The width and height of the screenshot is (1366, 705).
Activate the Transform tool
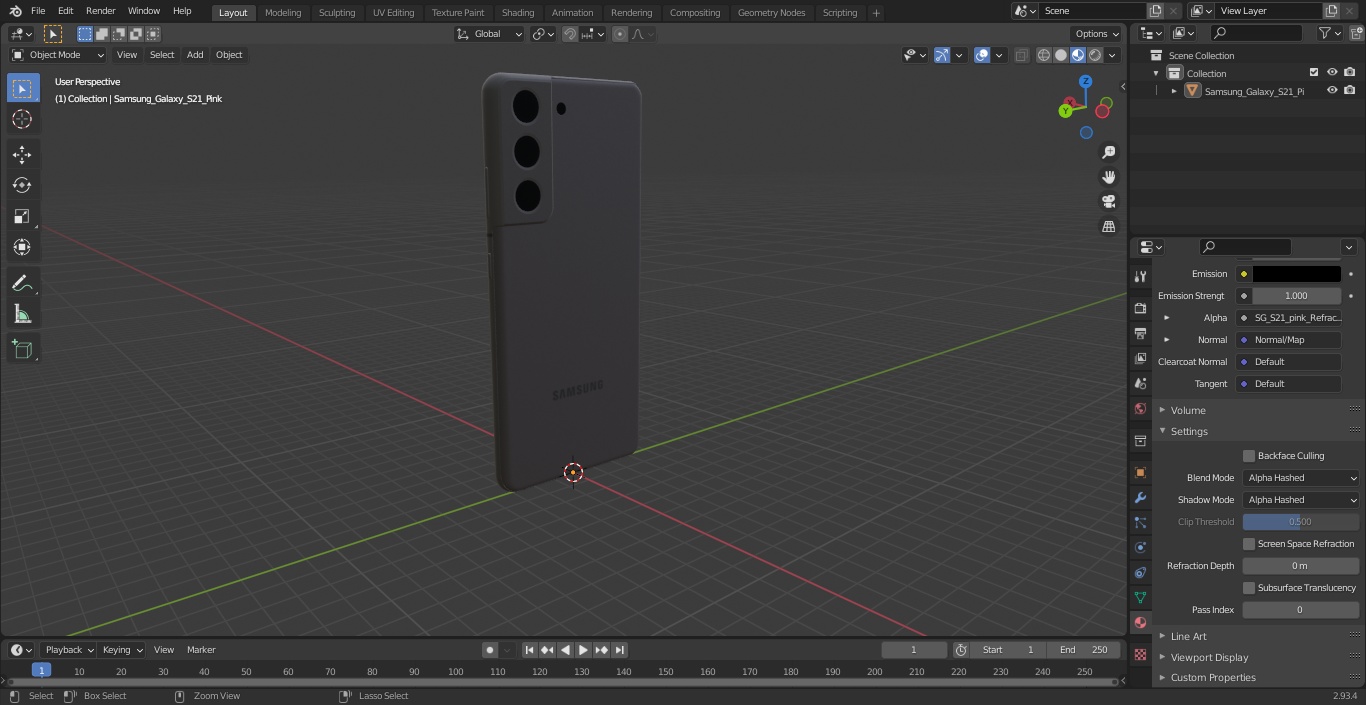[22, 247]
